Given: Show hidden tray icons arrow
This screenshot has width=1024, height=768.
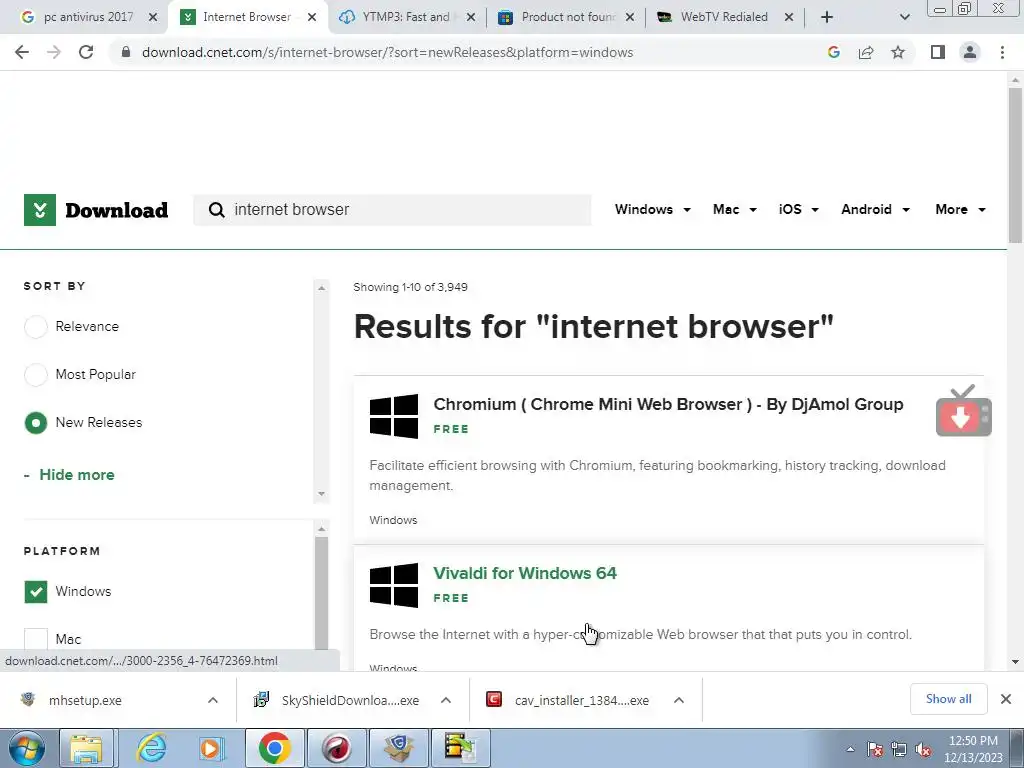Looking at the screenshot, I should tap(850, 750).
